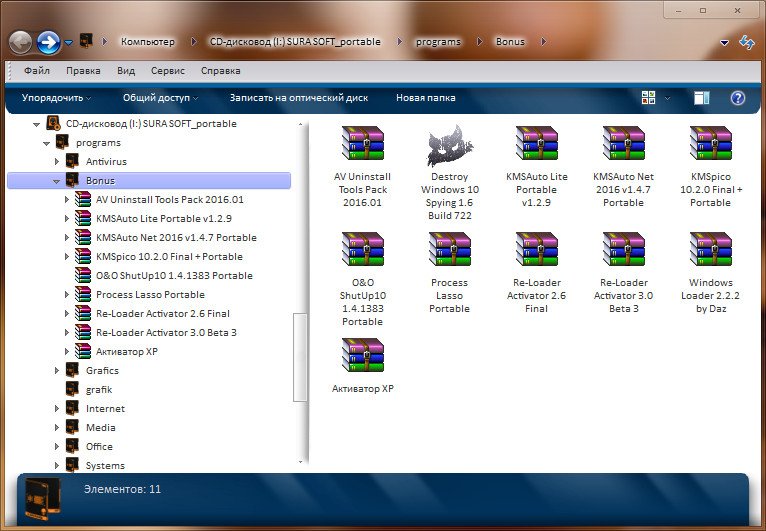Open the Вид menu
Screen dimensions: 766x531
point(126,70)
